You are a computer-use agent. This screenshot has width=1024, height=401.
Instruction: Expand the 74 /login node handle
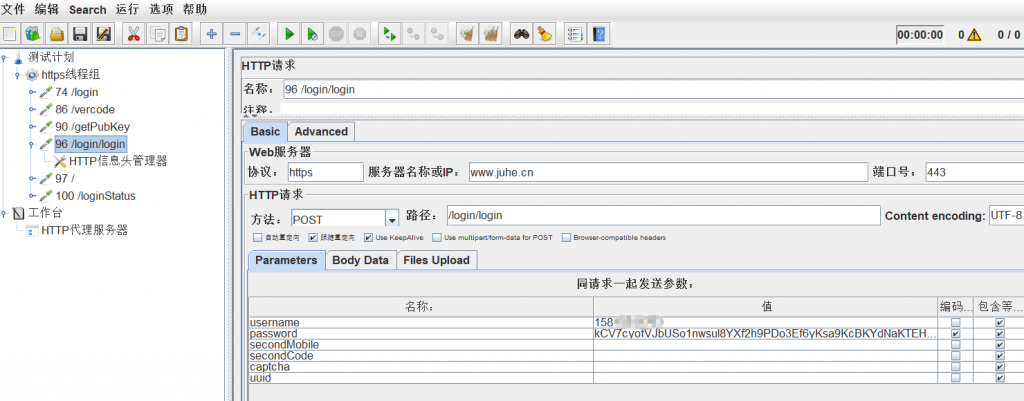[x=31, y=92]
